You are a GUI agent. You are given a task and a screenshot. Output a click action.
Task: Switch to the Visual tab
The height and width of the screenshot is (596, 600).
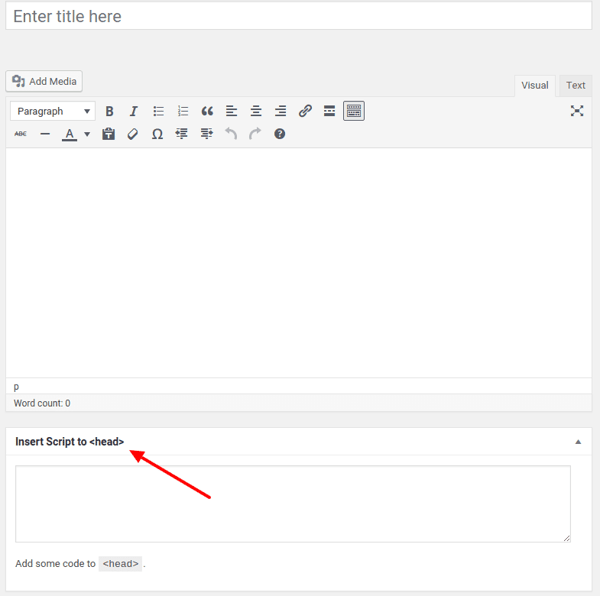[535, 85]
